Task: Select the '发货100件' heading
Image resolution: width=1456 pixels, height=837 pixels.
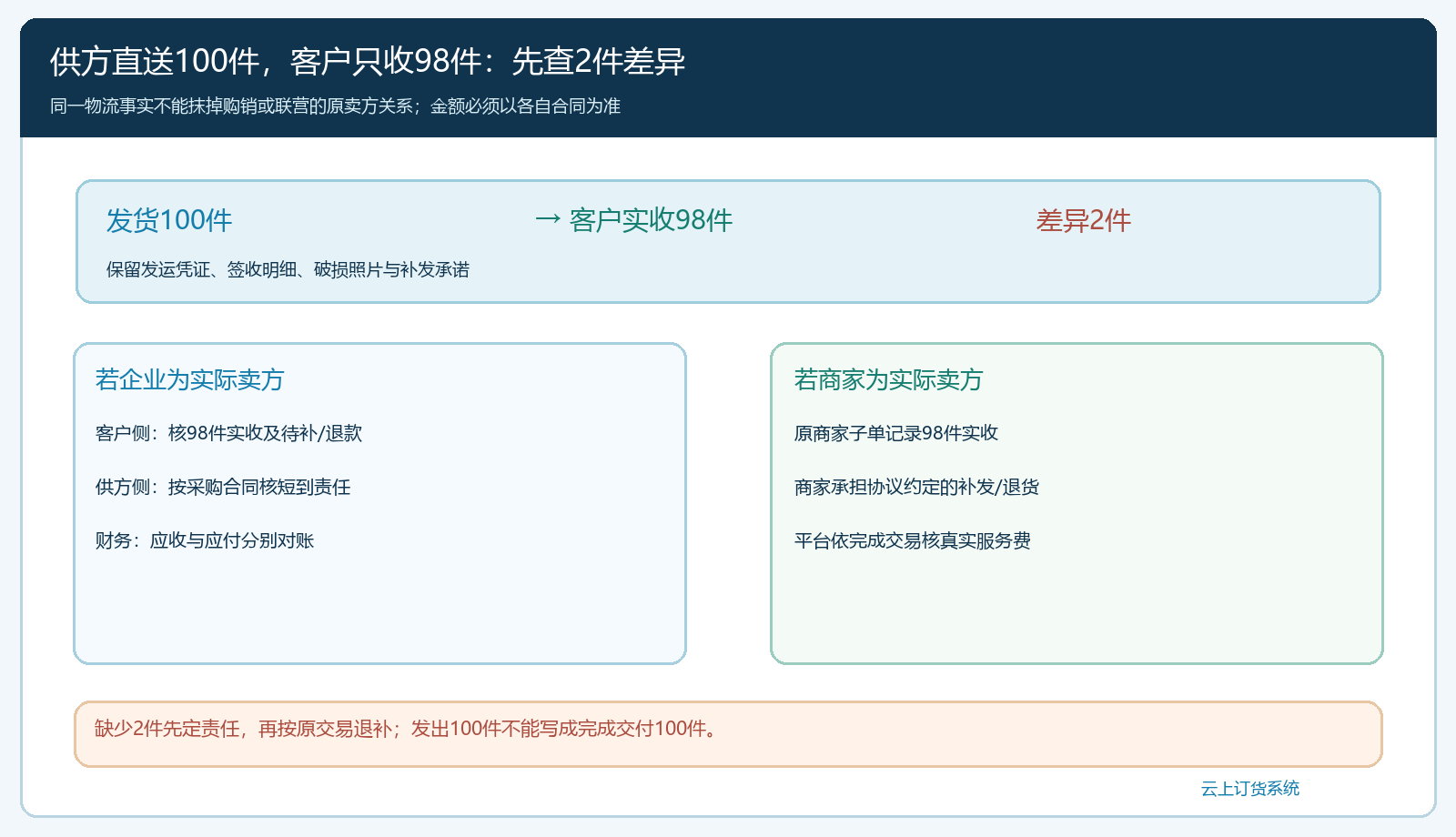Action: click(x=169, y=220)
